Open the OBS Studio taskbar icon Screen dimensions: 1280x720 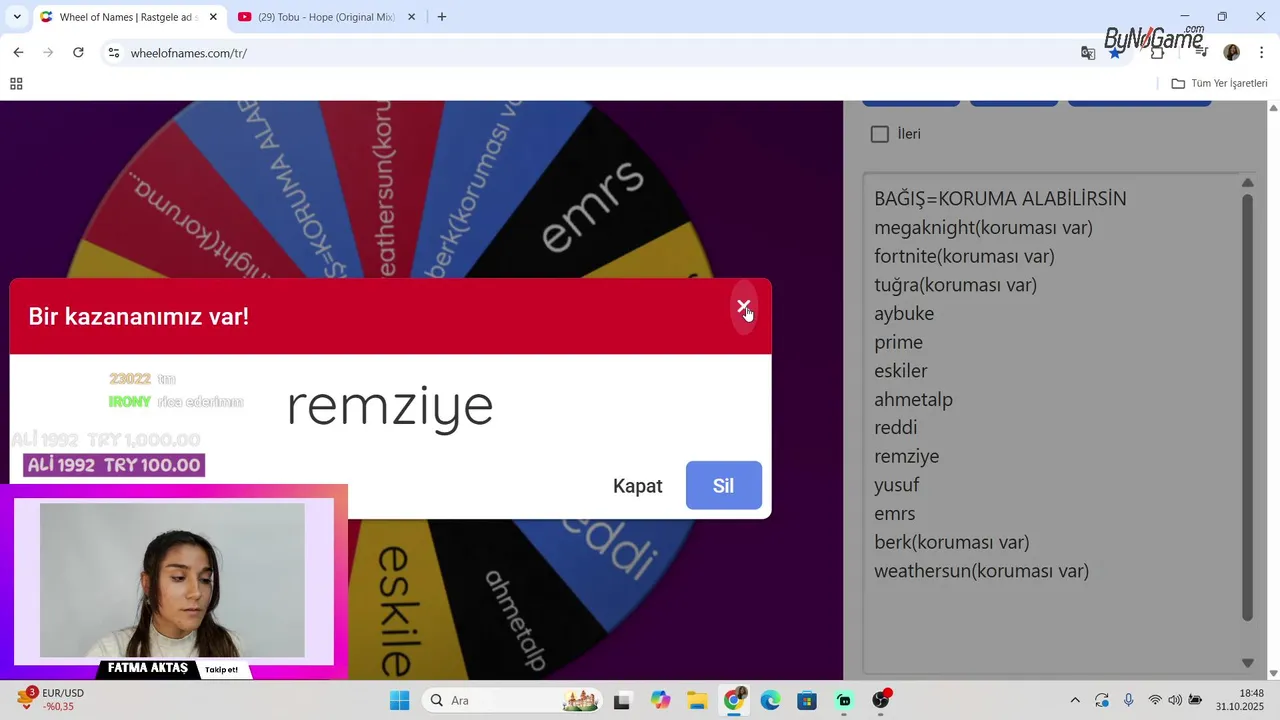click(881, 700)
